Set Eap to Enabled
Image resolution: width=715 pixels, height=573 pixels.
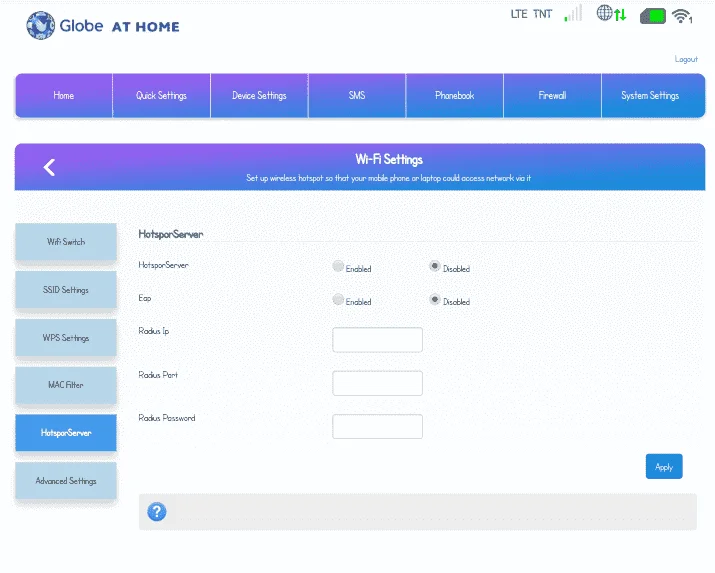click(x=338, y=299)
